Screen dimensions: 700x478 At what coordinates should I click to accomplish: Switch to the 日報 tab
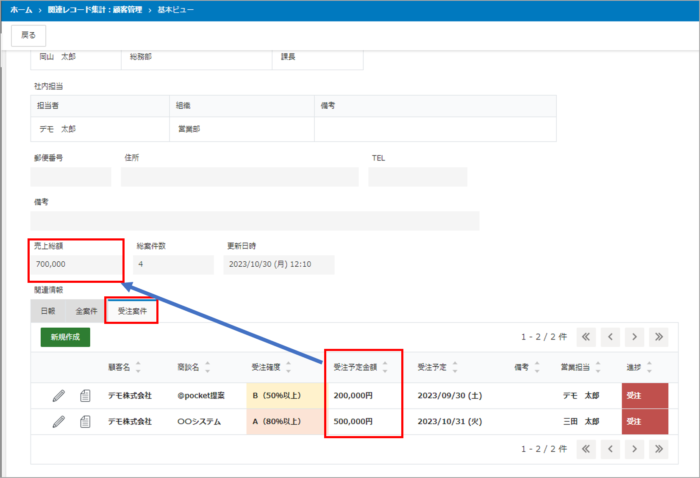[48, 311]
